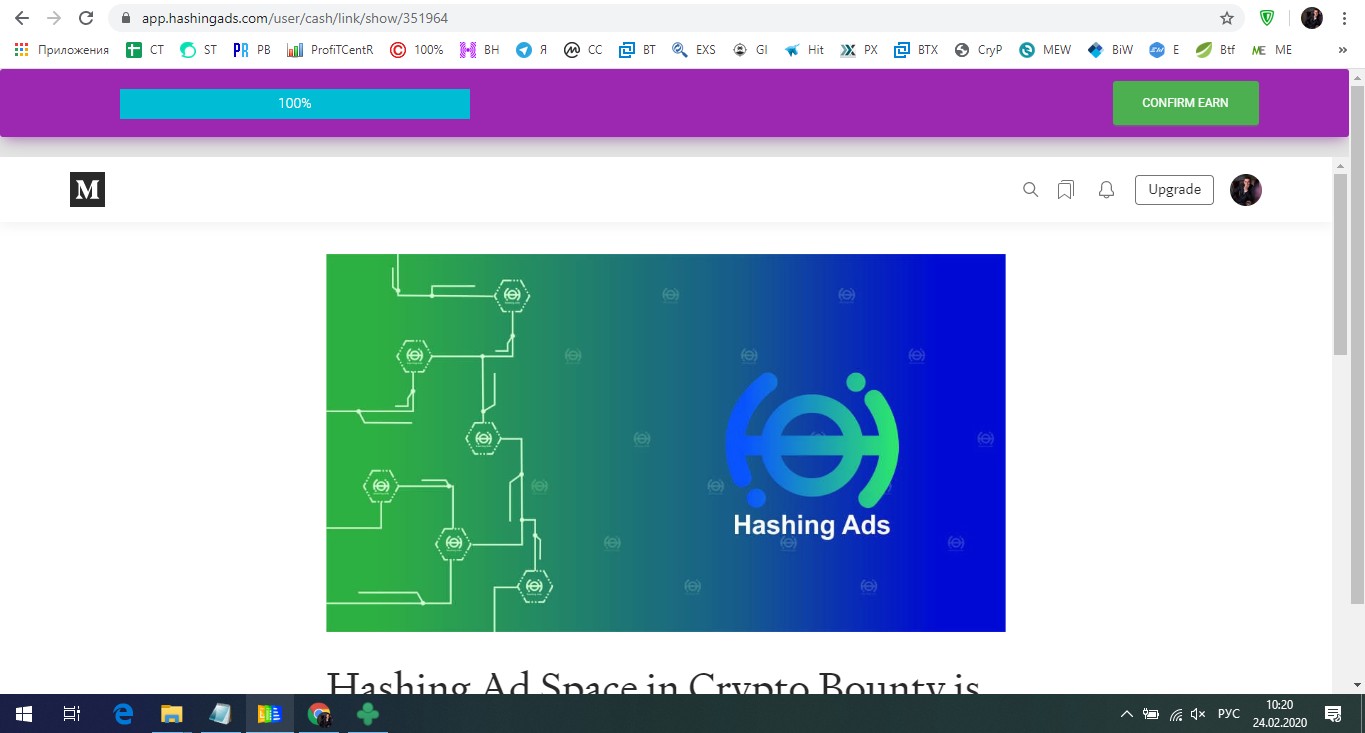Open Task View on the taskbar
The height and width of the screenshot is (733, 1365).
pos(72,714)
